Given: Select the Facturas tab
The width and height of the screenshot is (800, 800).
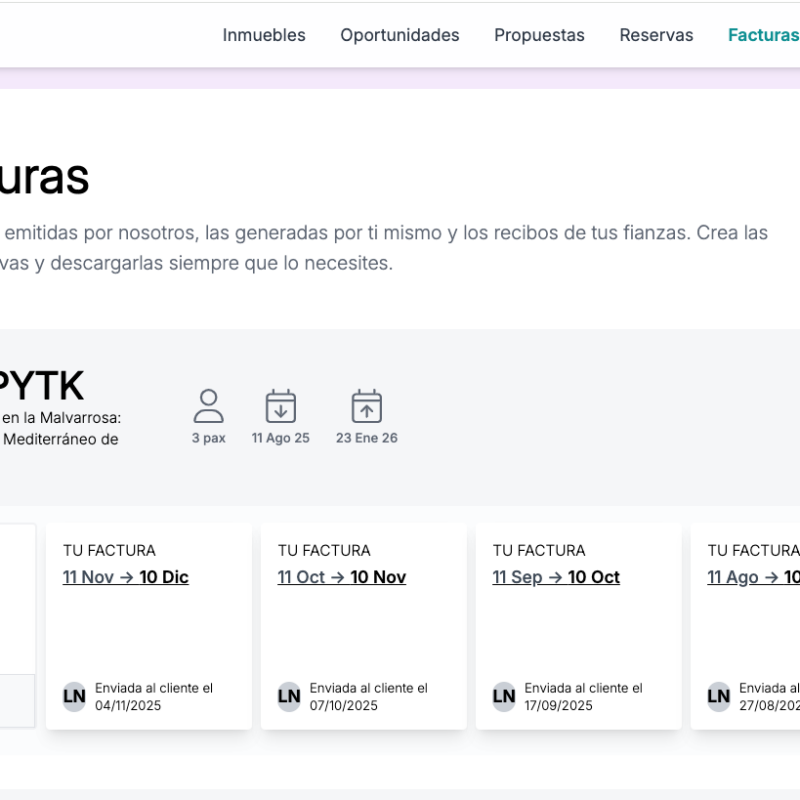Looking at the screenshot, I should (x=763, y=35).
